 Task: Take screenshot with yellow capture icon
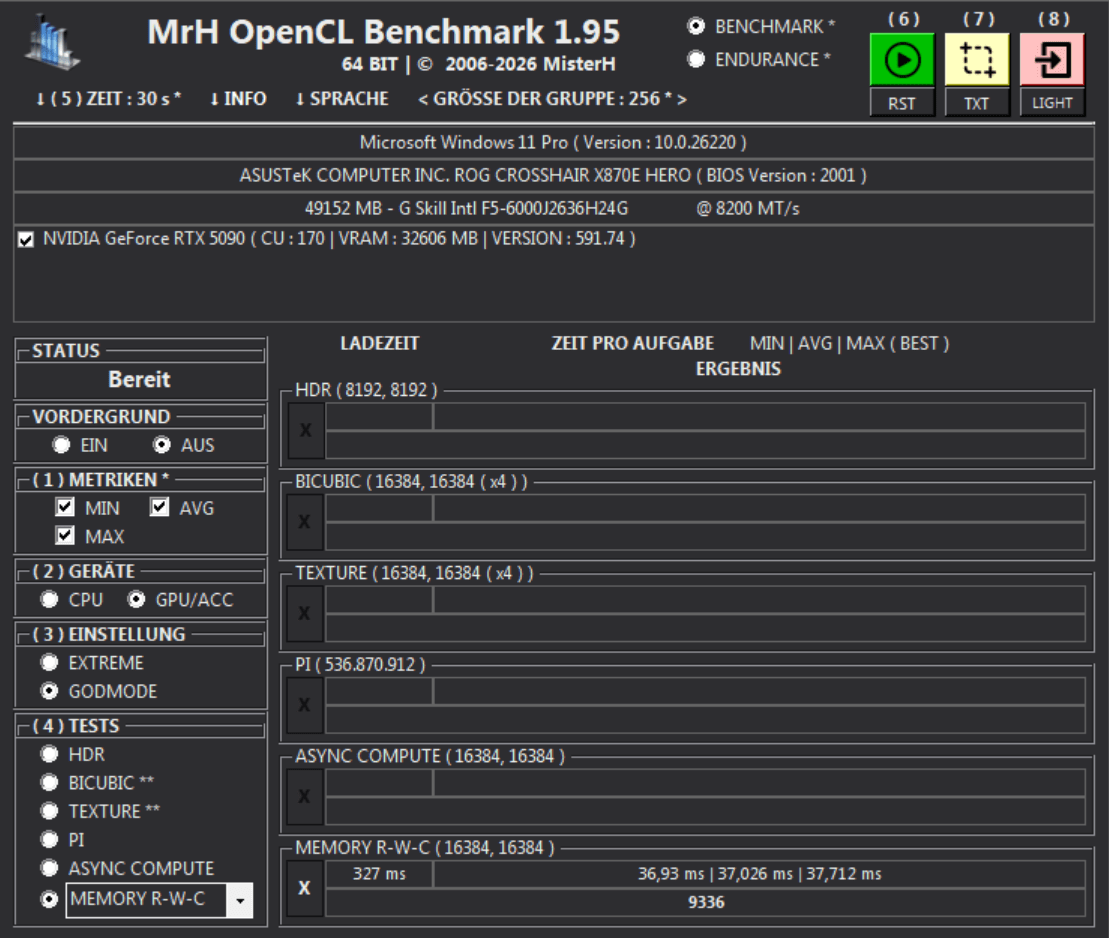977,60
